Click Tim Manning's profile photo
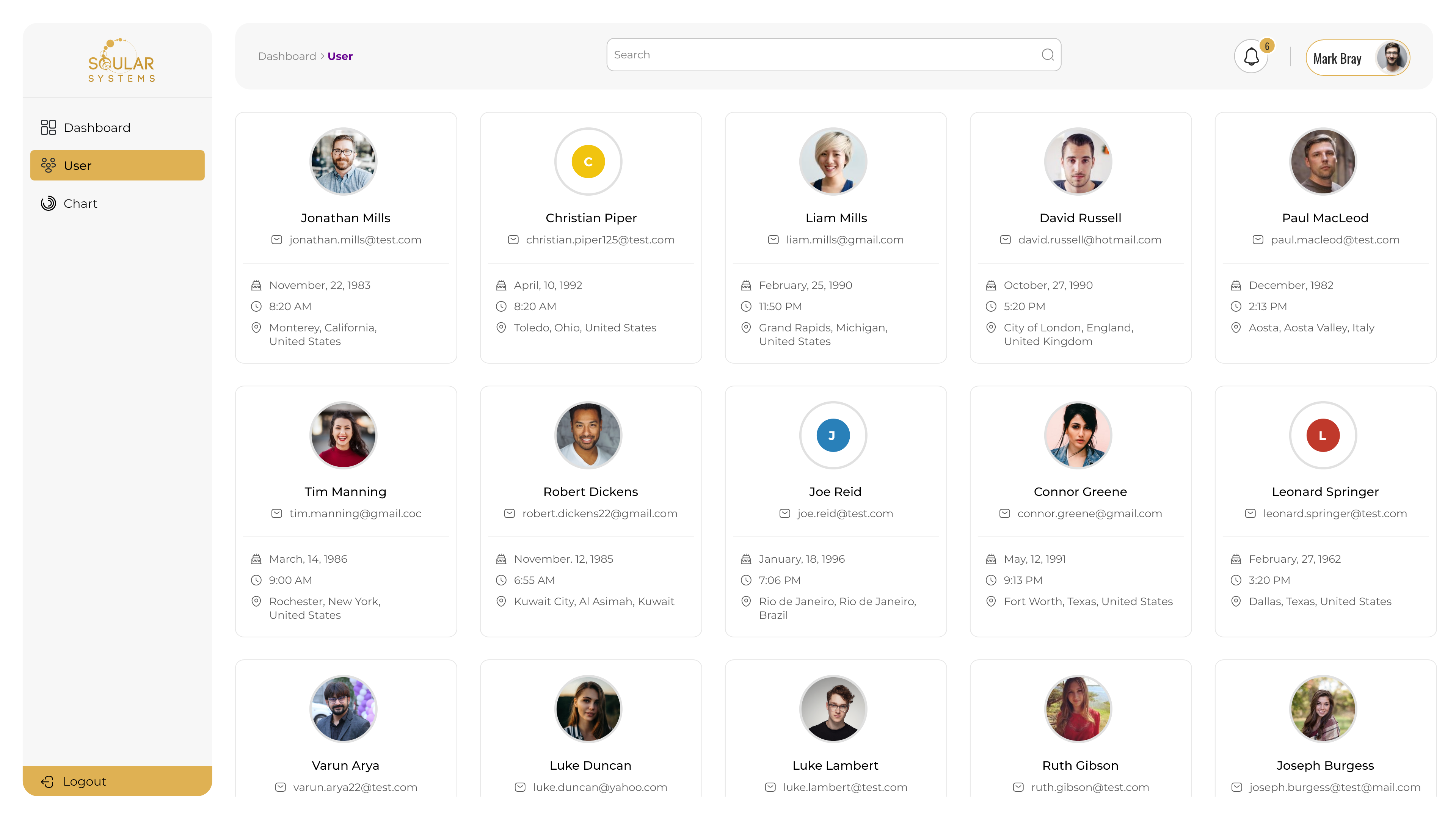The height and width of the screenshot is (819, 1456). [x=343, y=435]
